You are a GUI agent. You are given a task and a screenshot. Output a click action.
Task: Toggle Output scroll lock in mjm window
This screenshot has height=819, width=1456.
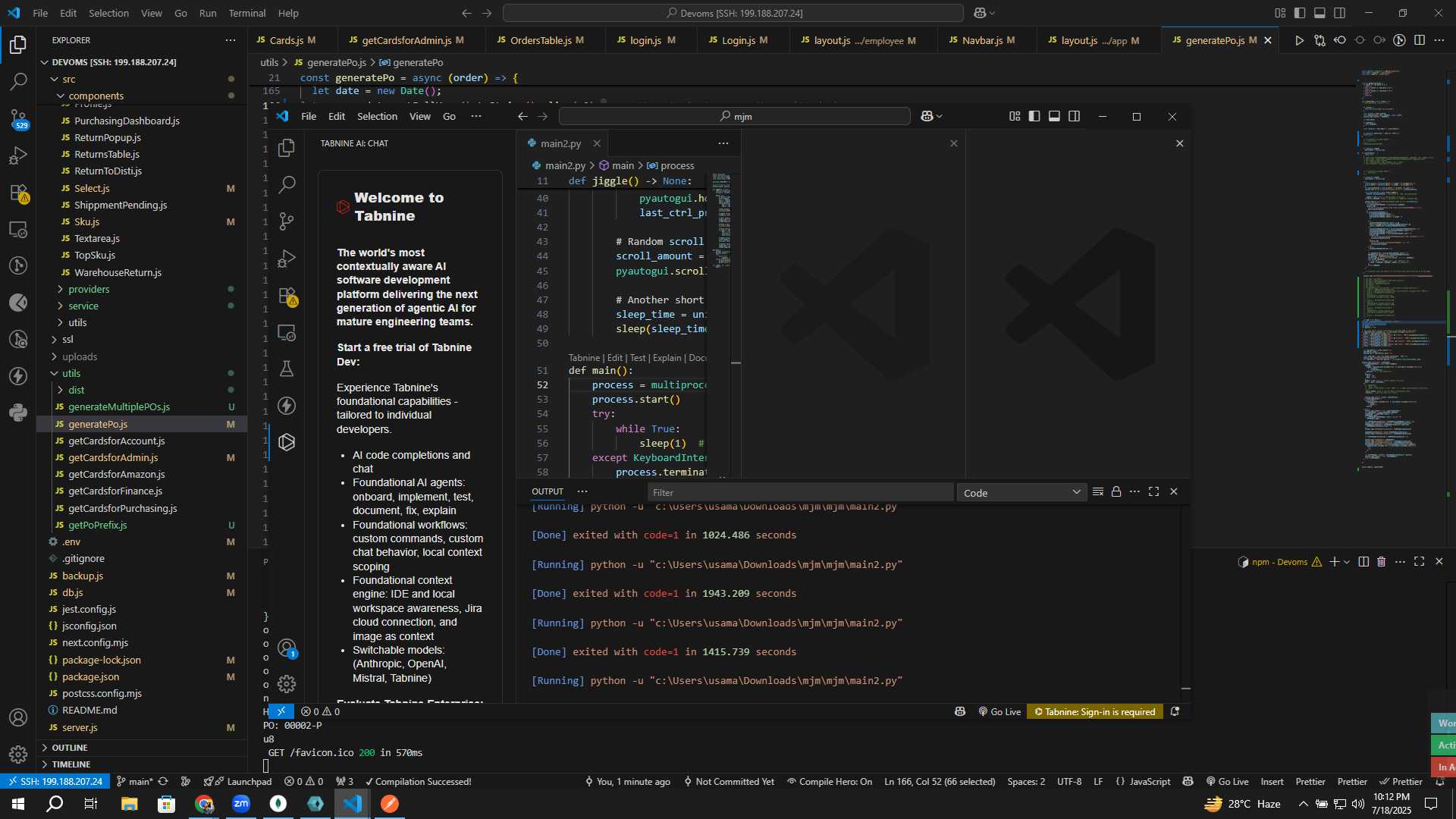1116,491
